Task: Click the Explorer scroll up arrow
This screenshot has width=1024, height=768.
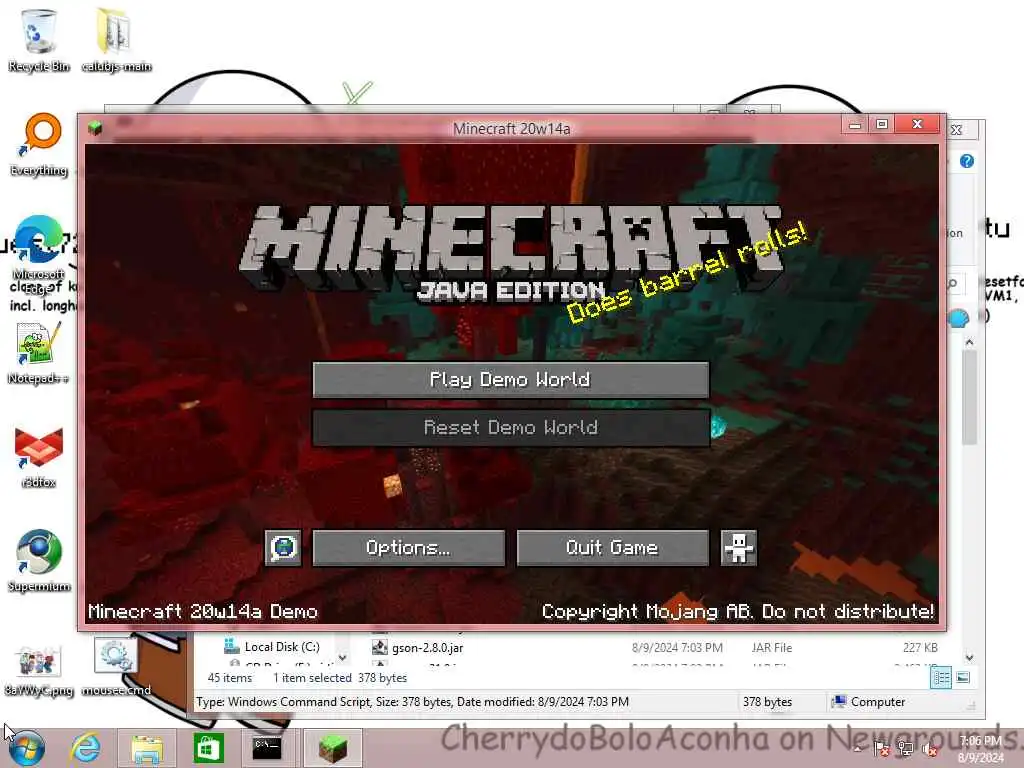Action: 969,342
